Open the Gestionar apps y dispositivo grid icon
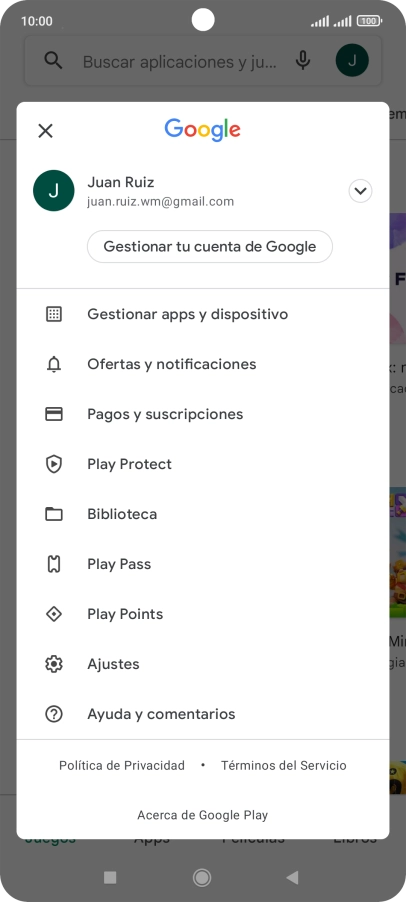 [x=54, y=314]
